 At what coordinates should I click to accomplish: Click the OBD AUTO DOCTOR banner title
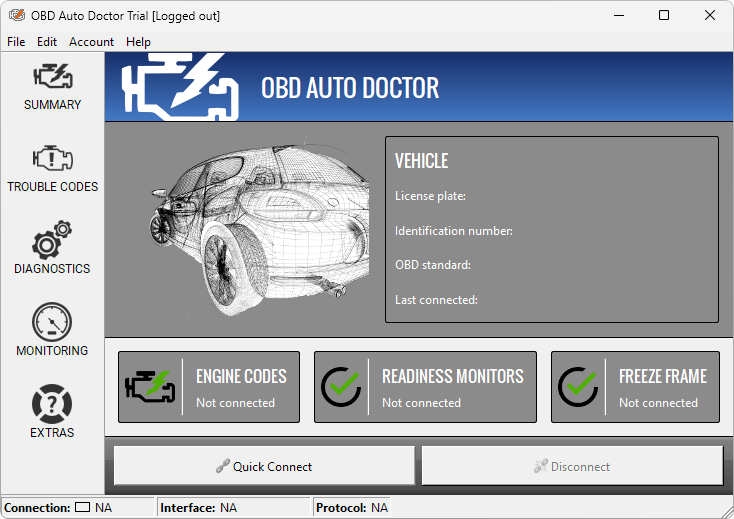pyautogui.click(x=350, y=88)
